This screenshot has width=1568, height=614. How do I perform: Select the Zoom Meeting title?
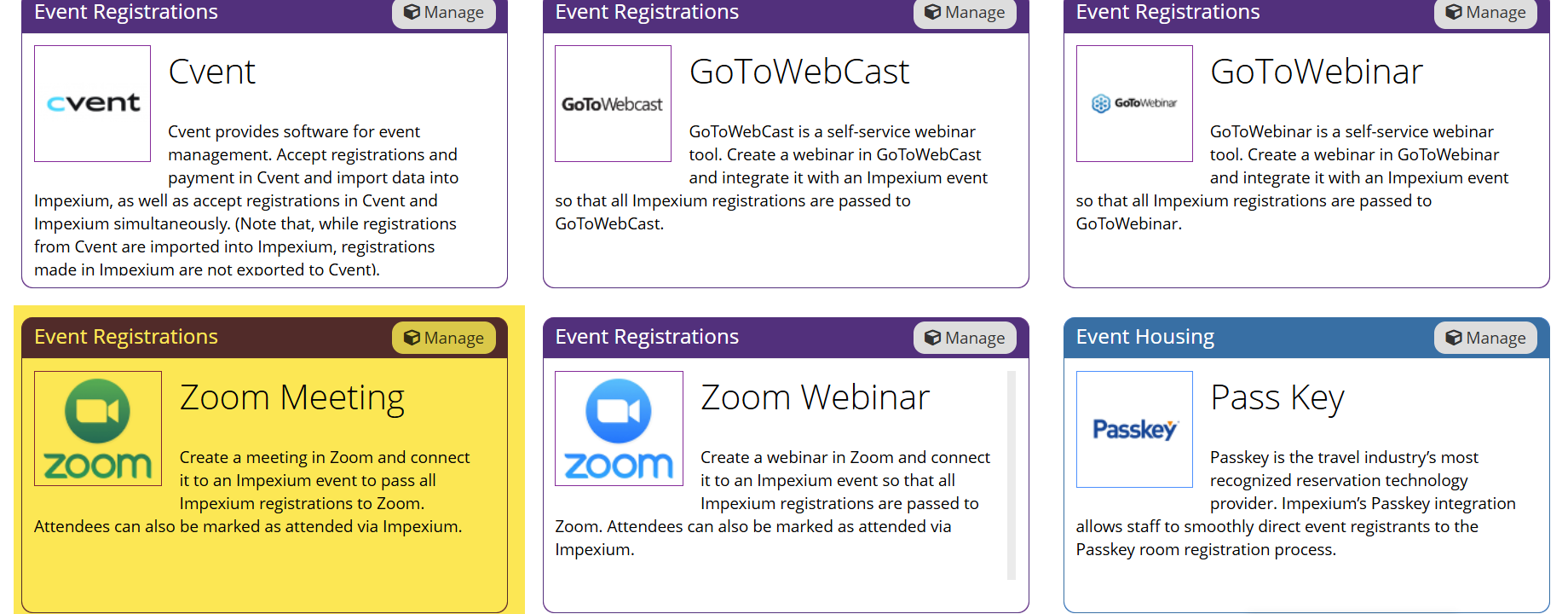[292, 397]
